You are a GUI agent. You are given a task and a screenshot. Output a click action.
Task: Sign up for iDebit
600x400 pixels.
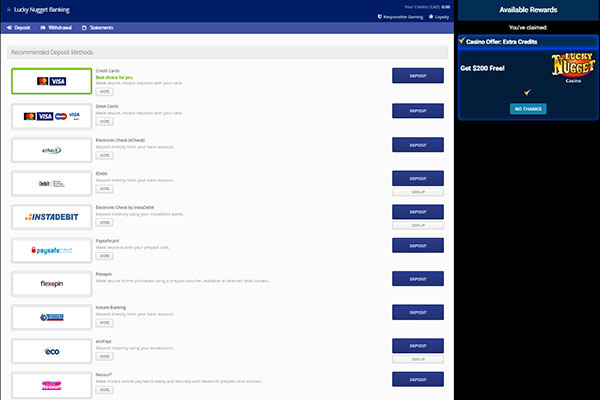coord(418,192)
